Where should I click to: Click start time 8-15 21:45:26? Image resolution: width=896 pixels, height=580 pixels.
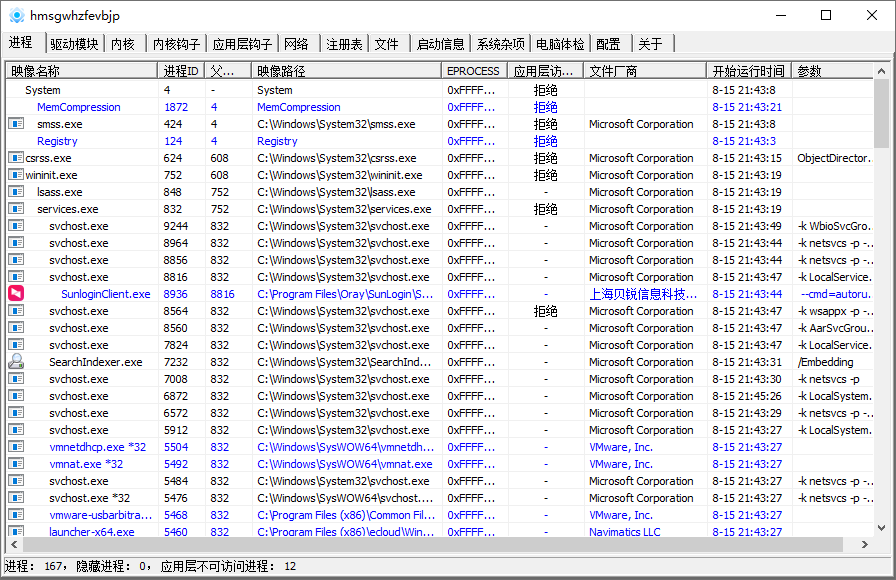point(747,395)
